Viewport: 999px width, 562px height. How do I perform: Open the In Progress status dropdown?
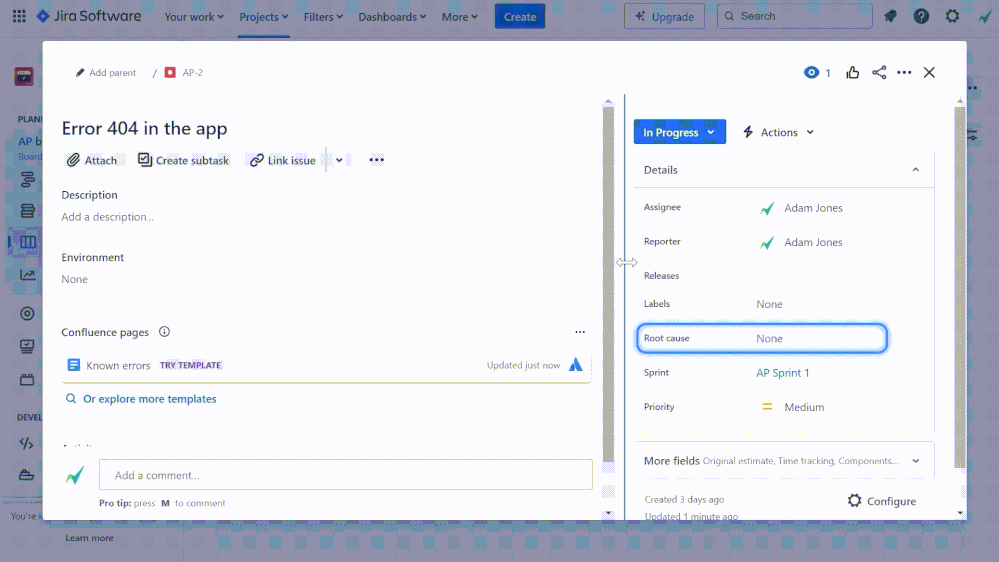[679, 132]
